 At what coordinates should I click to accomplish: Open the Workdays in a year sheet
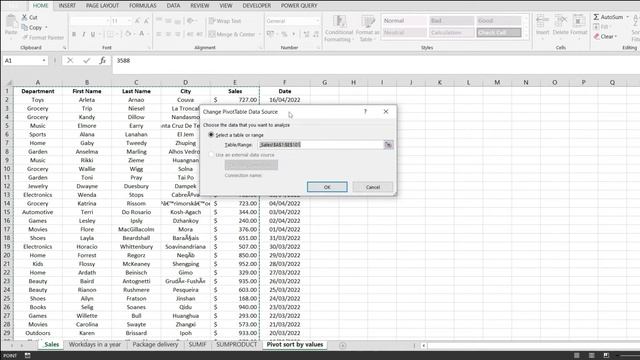click(95, 344)
